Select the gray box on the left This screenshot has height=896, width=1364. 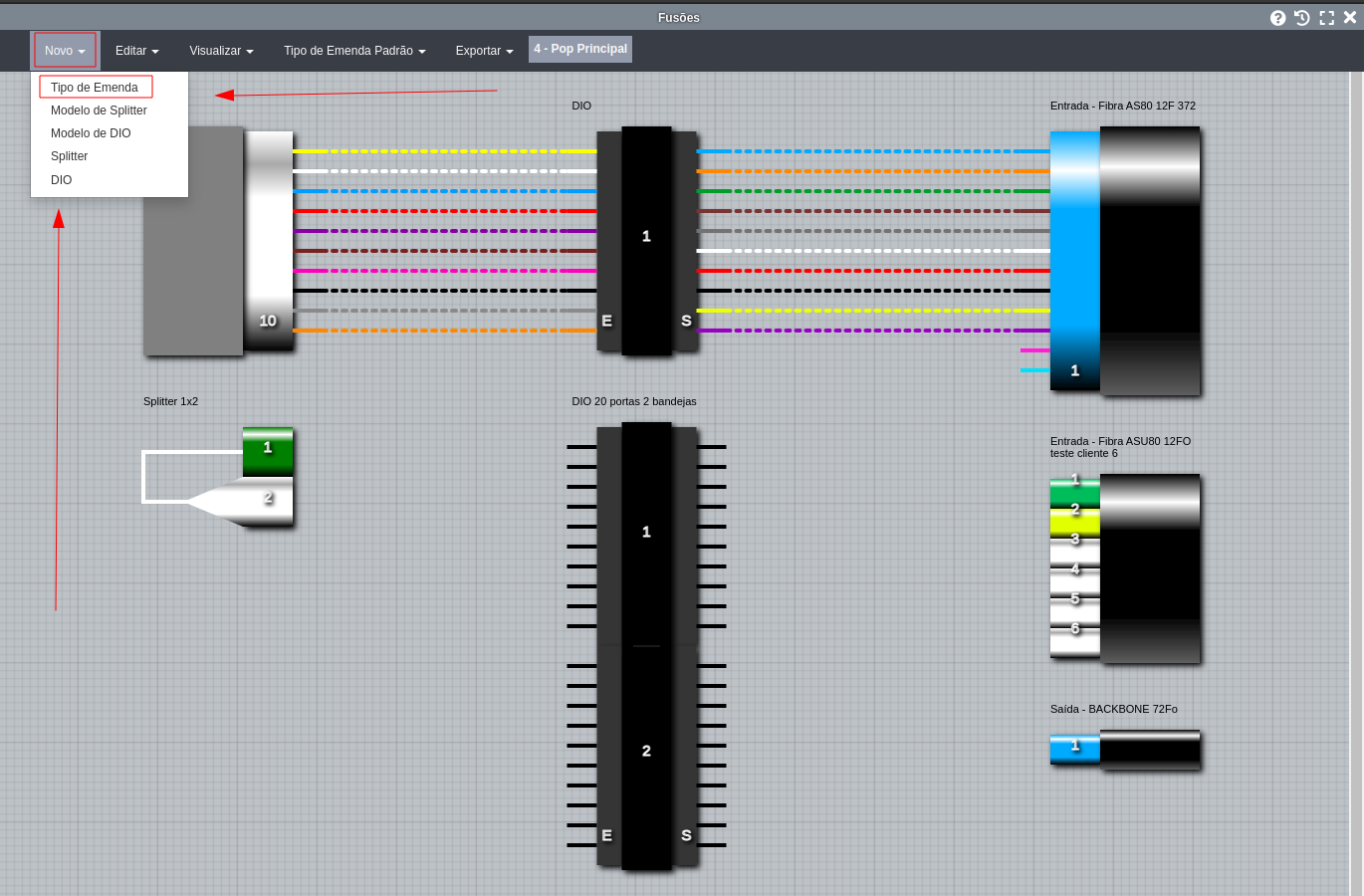click(193, 241)
